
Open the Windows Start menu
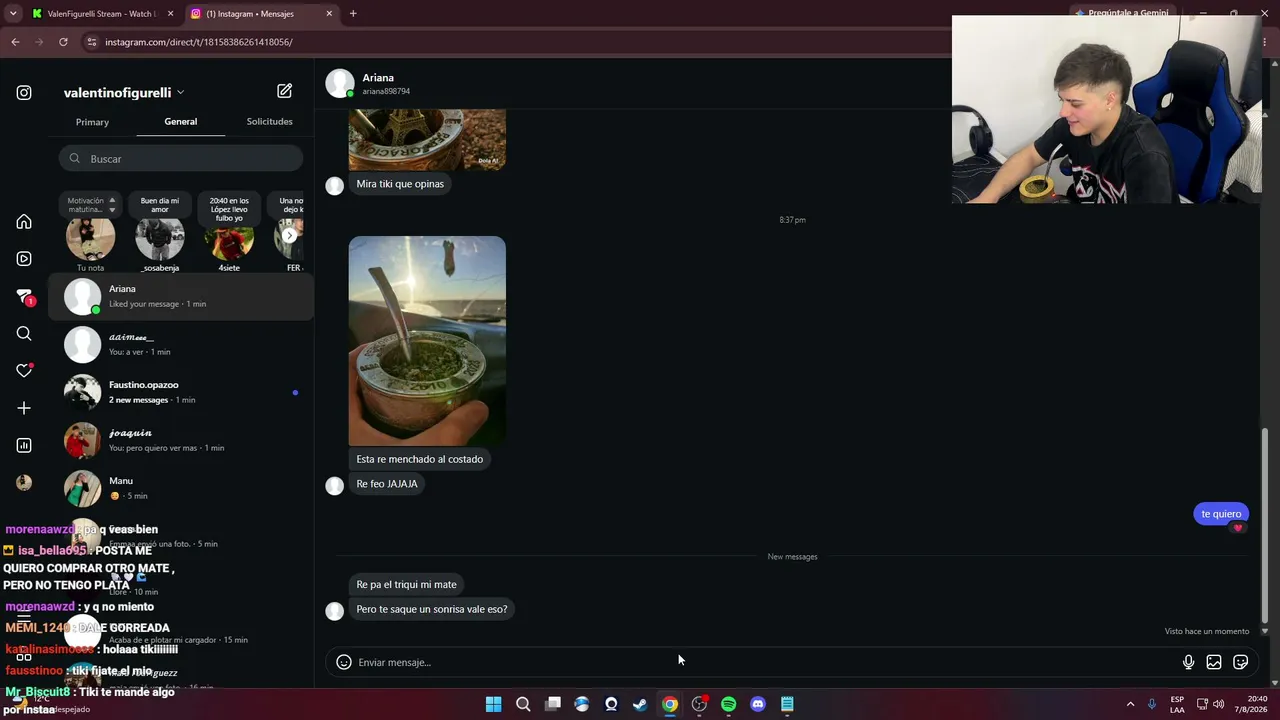493,704
